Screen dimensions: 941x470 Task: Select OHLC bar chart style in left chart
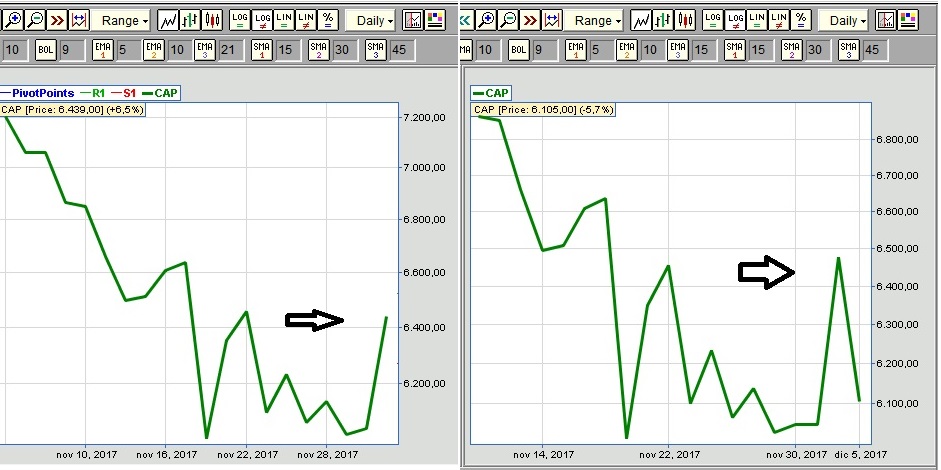(190, 20)
